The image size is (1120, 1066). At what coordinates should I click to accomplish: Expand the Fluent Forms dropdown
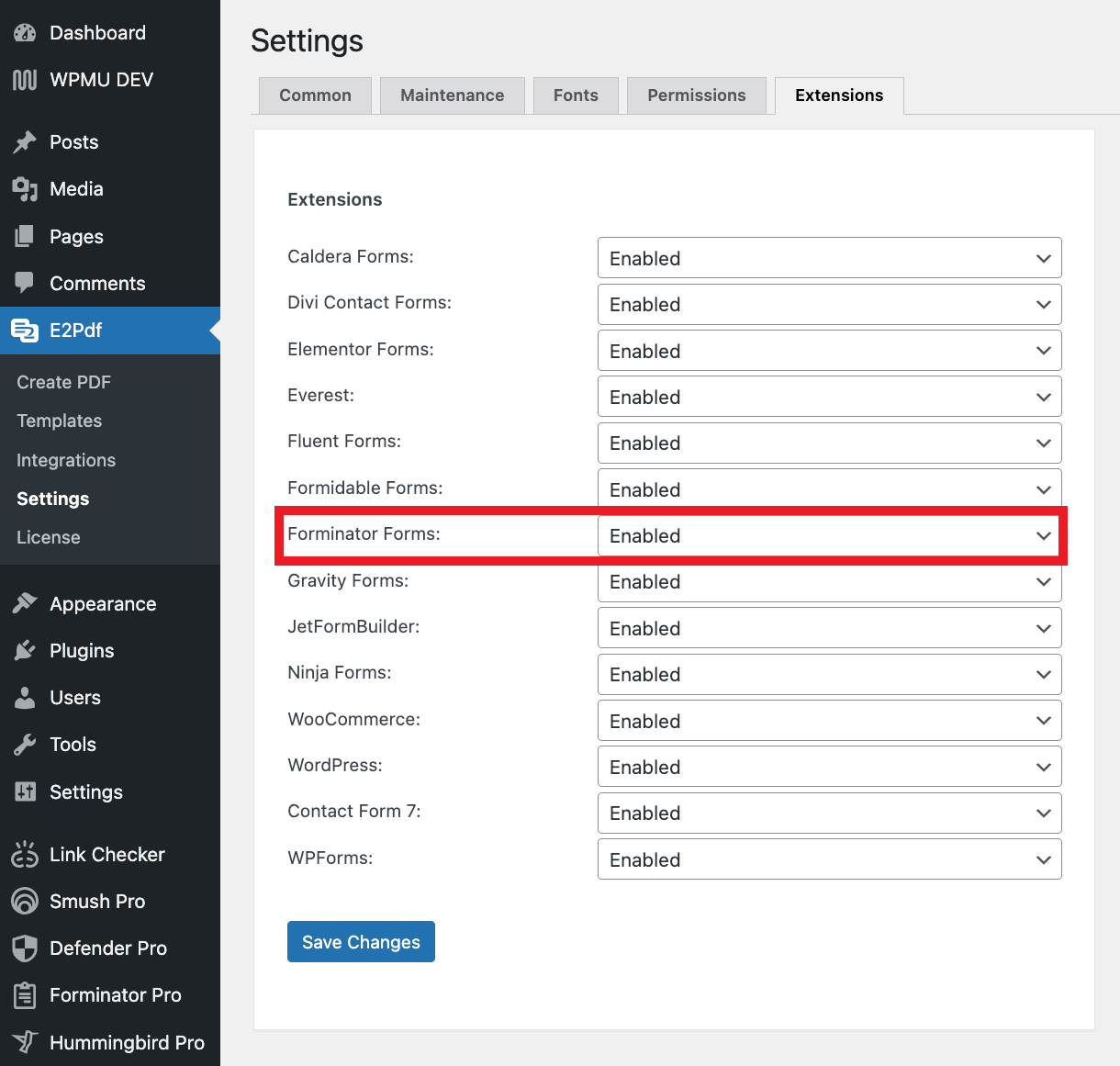click(829, 443)
